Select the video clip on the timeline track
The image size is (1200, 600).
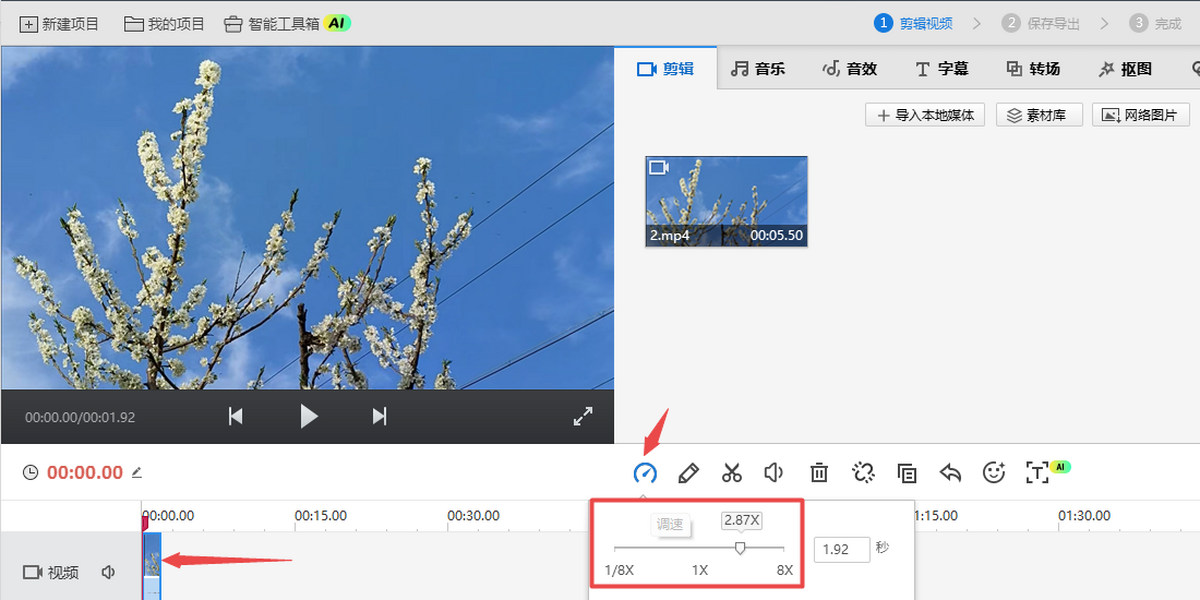coord(153,564)
